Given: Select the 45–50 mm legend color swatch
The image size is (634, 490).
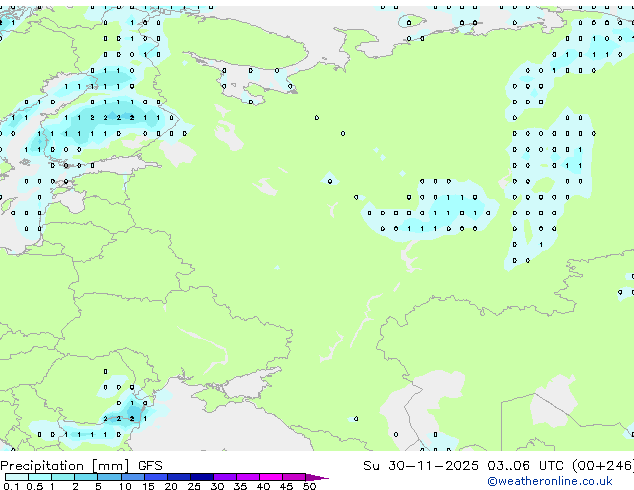Looking at the screenshot, I should 294,477.
